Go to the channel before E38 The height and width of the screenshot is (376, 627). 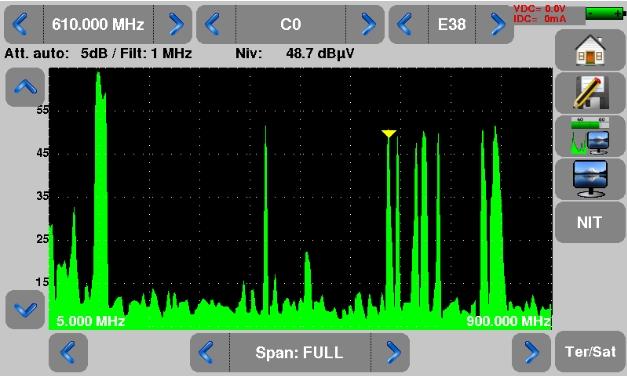[x=407, y=24]
